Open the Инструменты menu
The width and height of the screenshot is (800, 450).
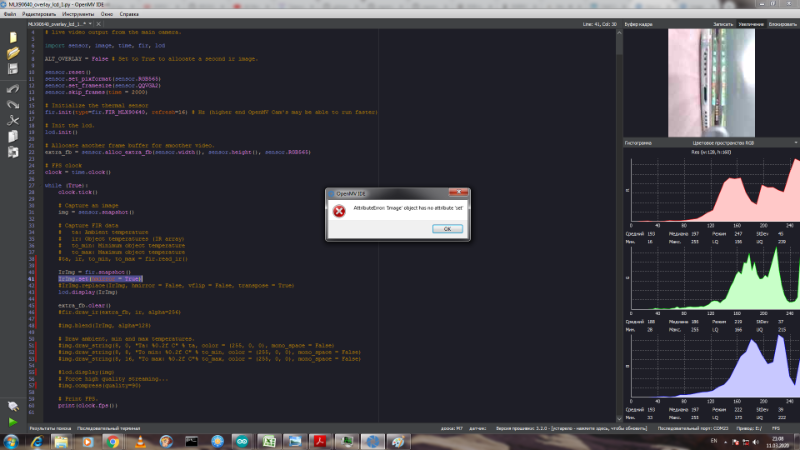tap(78, 14)
